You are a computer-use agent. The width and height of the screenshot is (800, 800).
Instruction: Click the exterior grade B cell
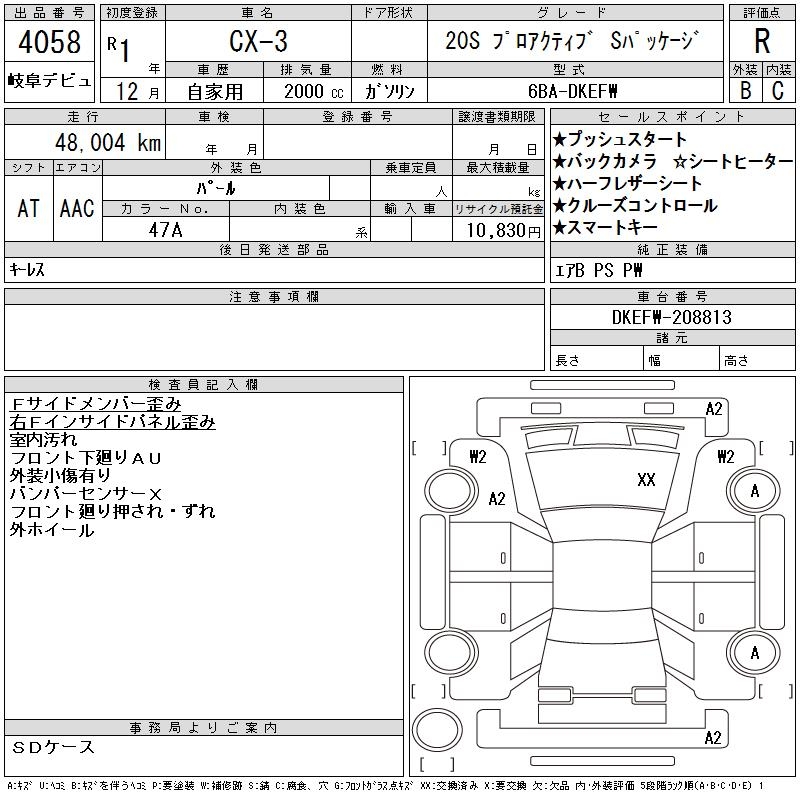coord(745,90)
